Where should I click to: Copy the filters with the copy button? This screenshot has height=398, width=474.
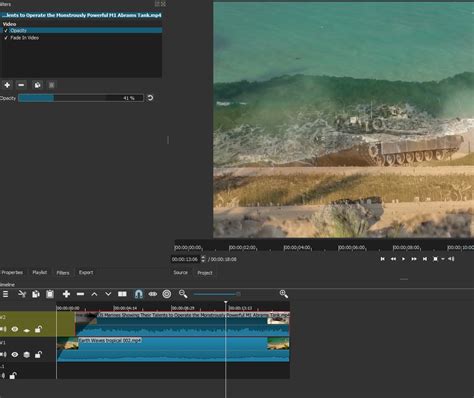coord(37,85)
